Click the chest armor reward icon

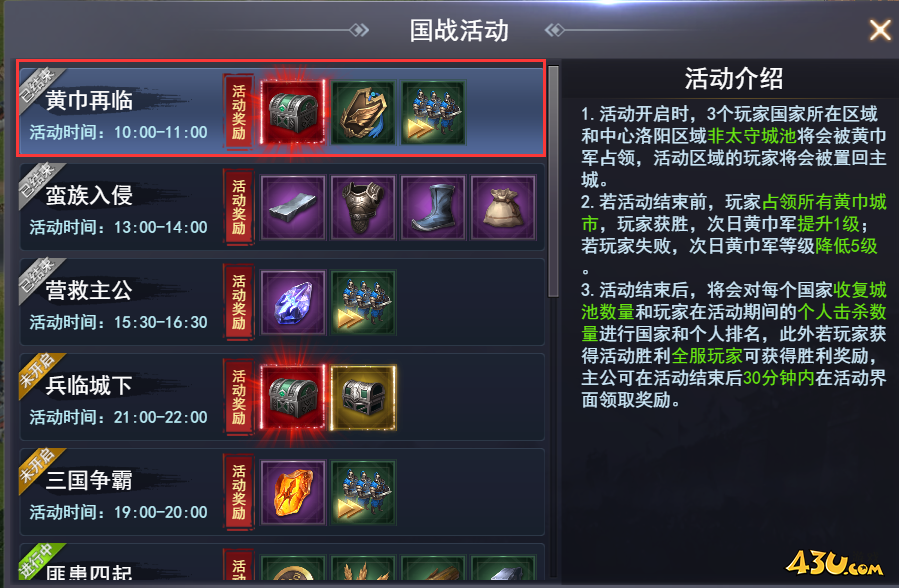tap(363, 207)
